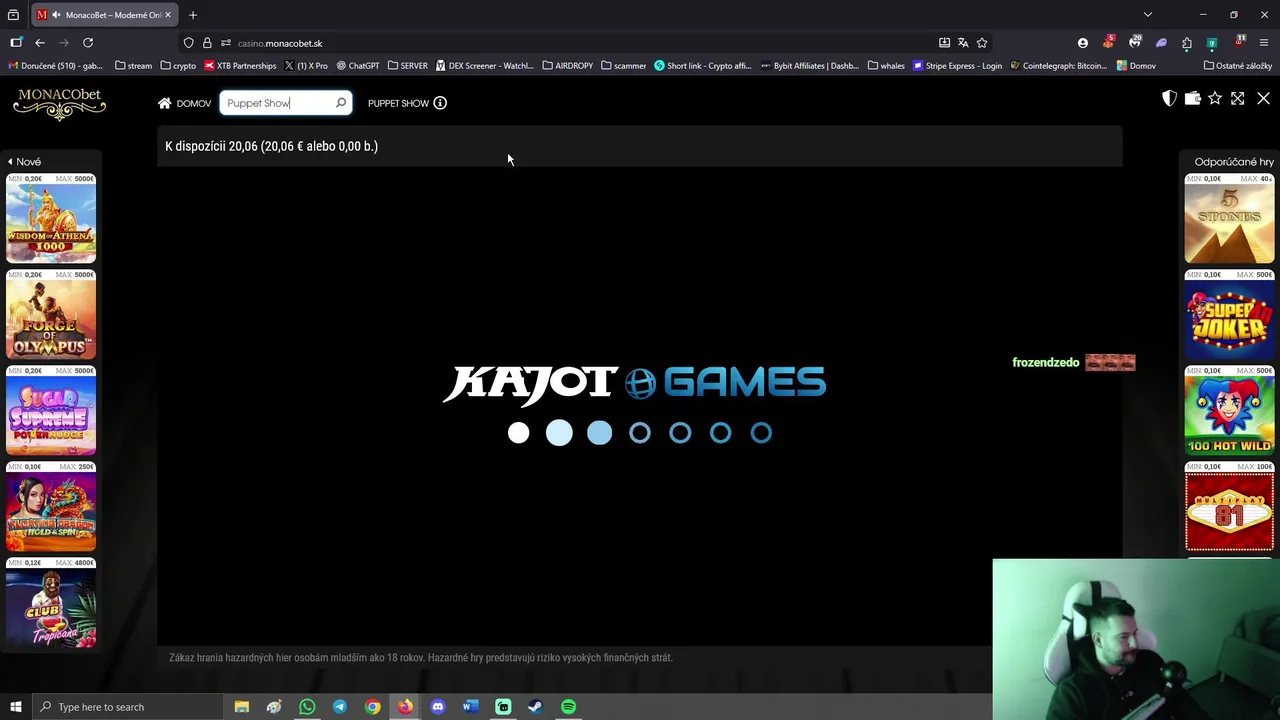The image size is (1280, 720).
Task: Open the AIRDROPY bookmarks folder
Action: click(x=568, y=66)
